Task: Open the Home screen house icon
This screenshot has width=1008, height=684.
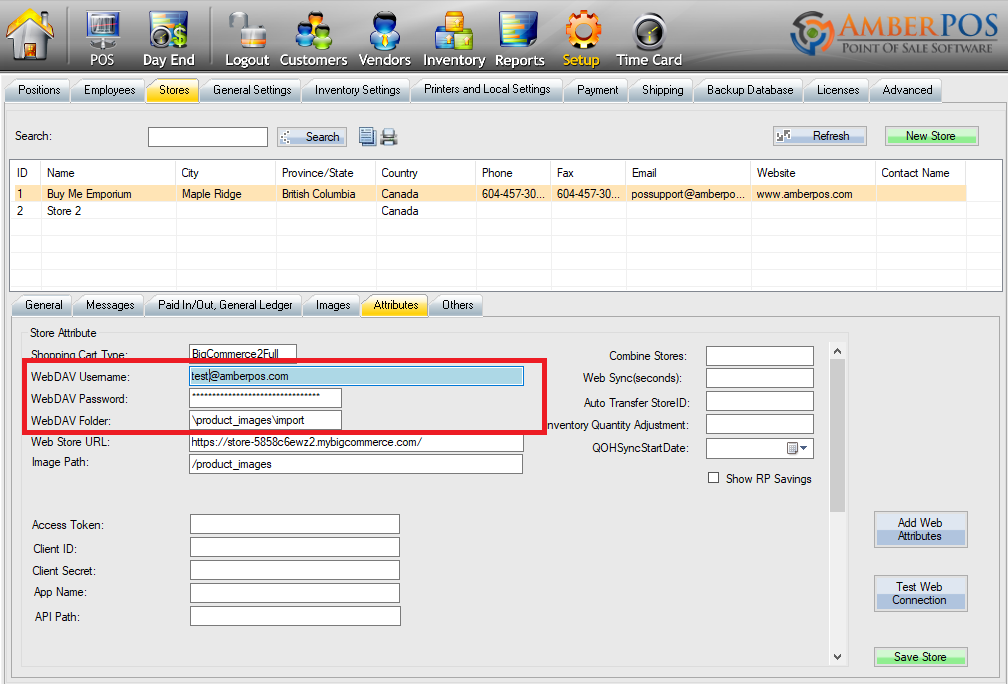Action: coord(30,34)
